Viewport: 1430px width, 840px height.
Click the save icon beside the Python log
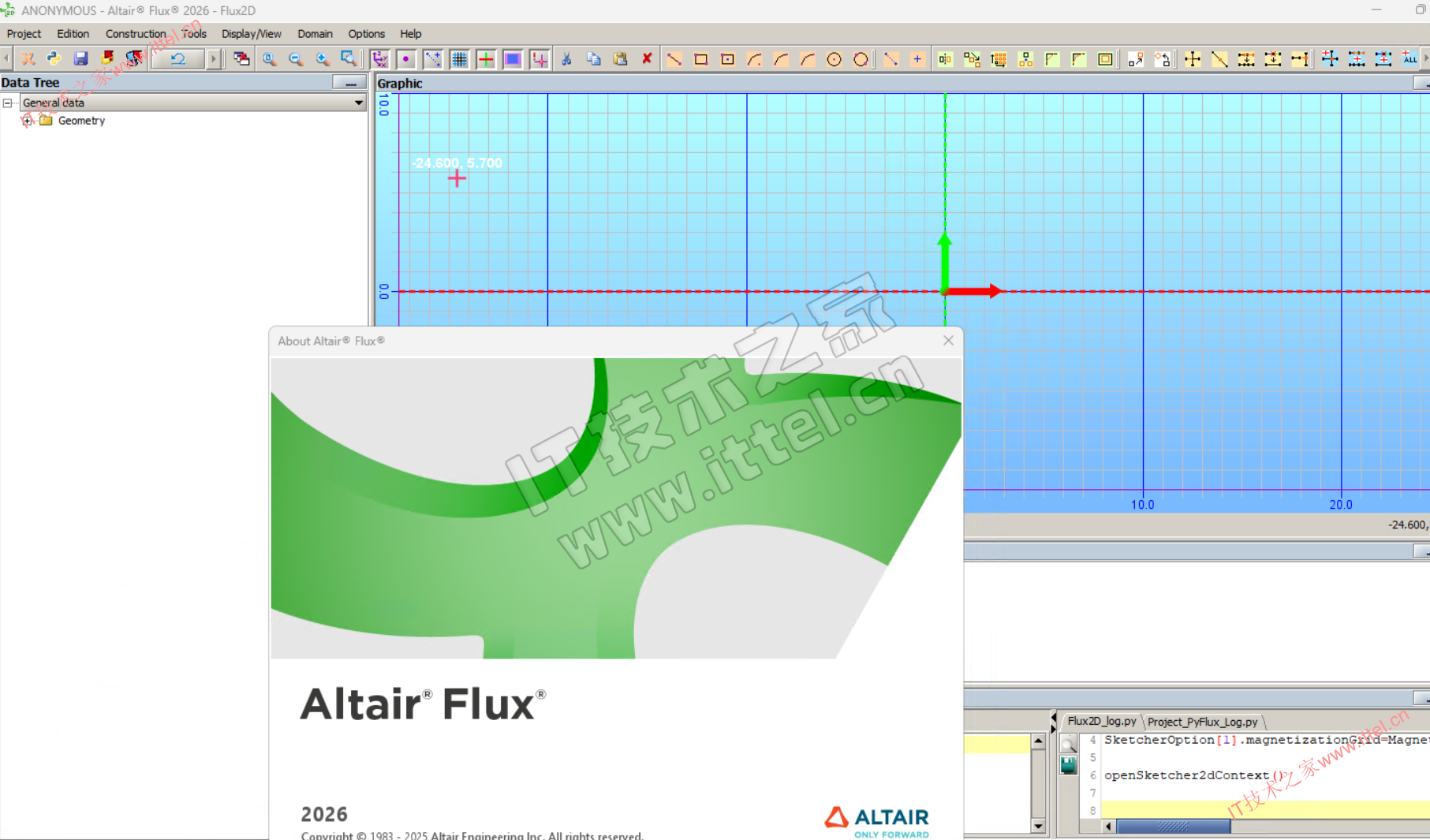(1069, 764)
